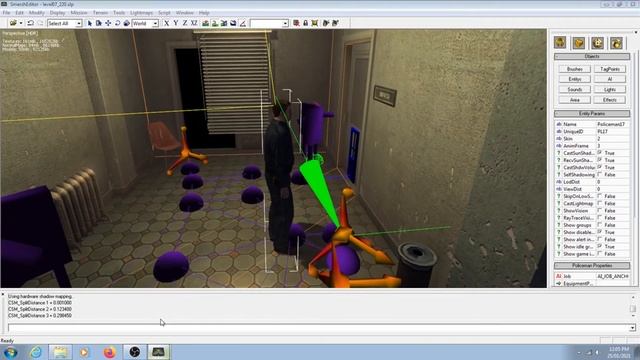Screen dimensions: 640x360
Task: Click the Redo toolbar icon
Action: [x=40, y=23]
